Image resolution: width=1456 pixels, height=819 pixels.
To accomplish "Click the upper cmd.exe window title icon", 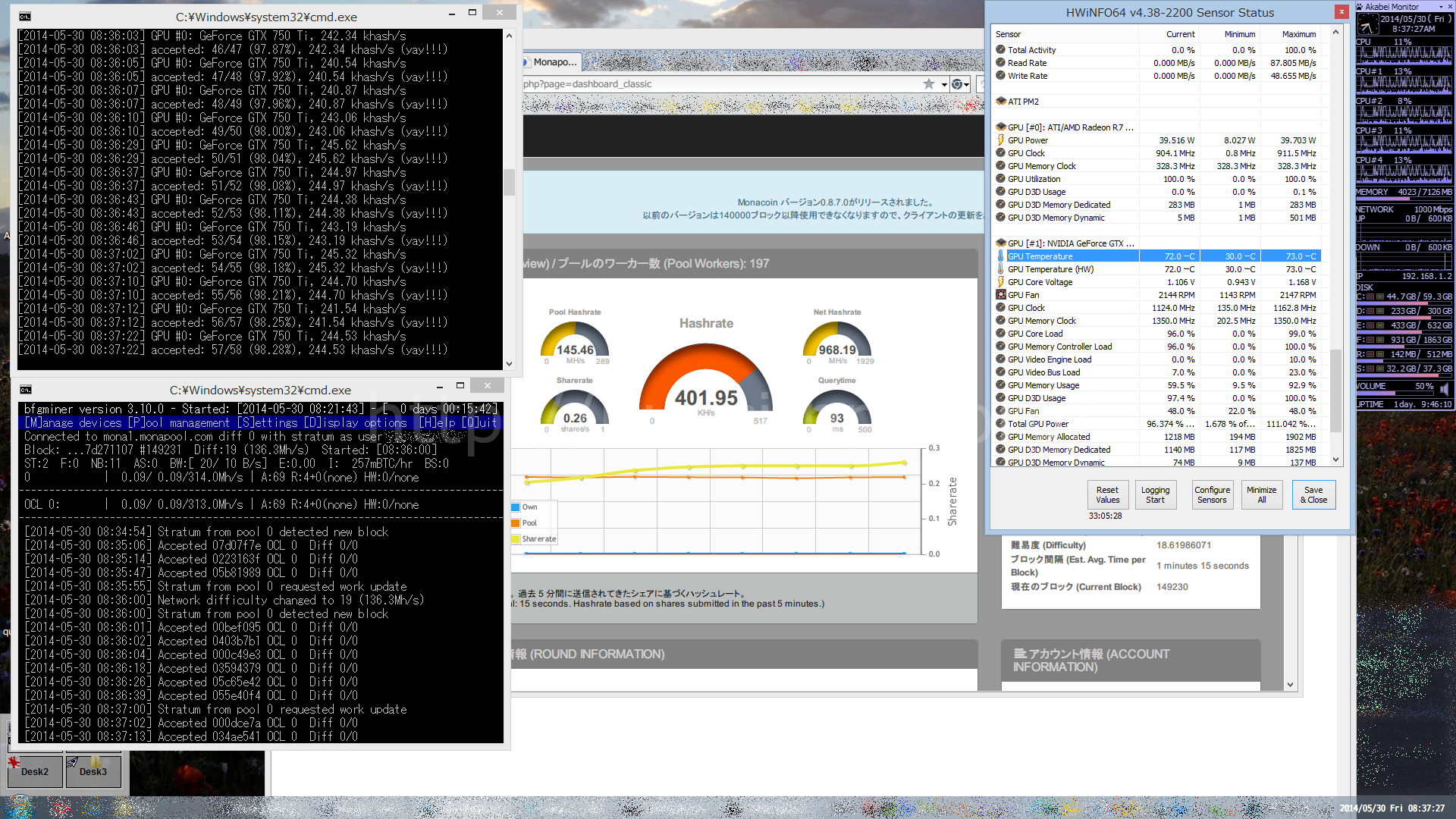I will (25, 17).
